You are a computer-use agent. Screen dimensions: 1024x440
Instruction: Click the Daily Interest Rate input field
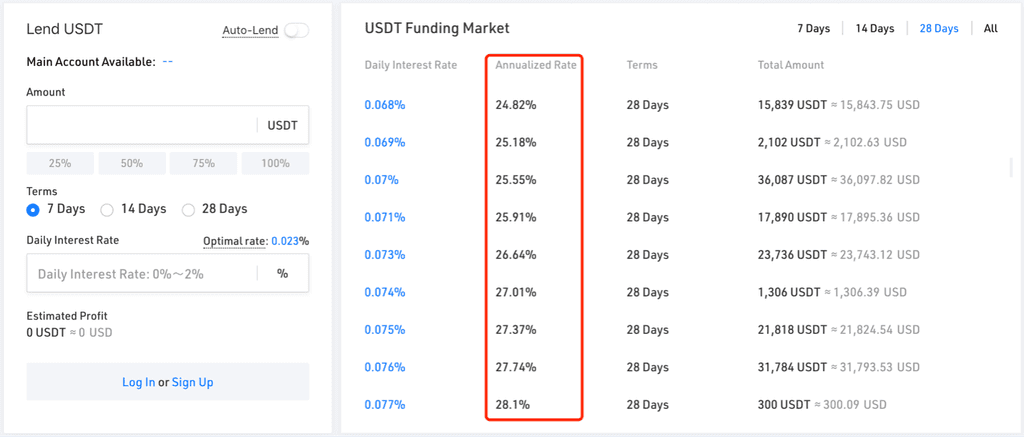[168, 273]
